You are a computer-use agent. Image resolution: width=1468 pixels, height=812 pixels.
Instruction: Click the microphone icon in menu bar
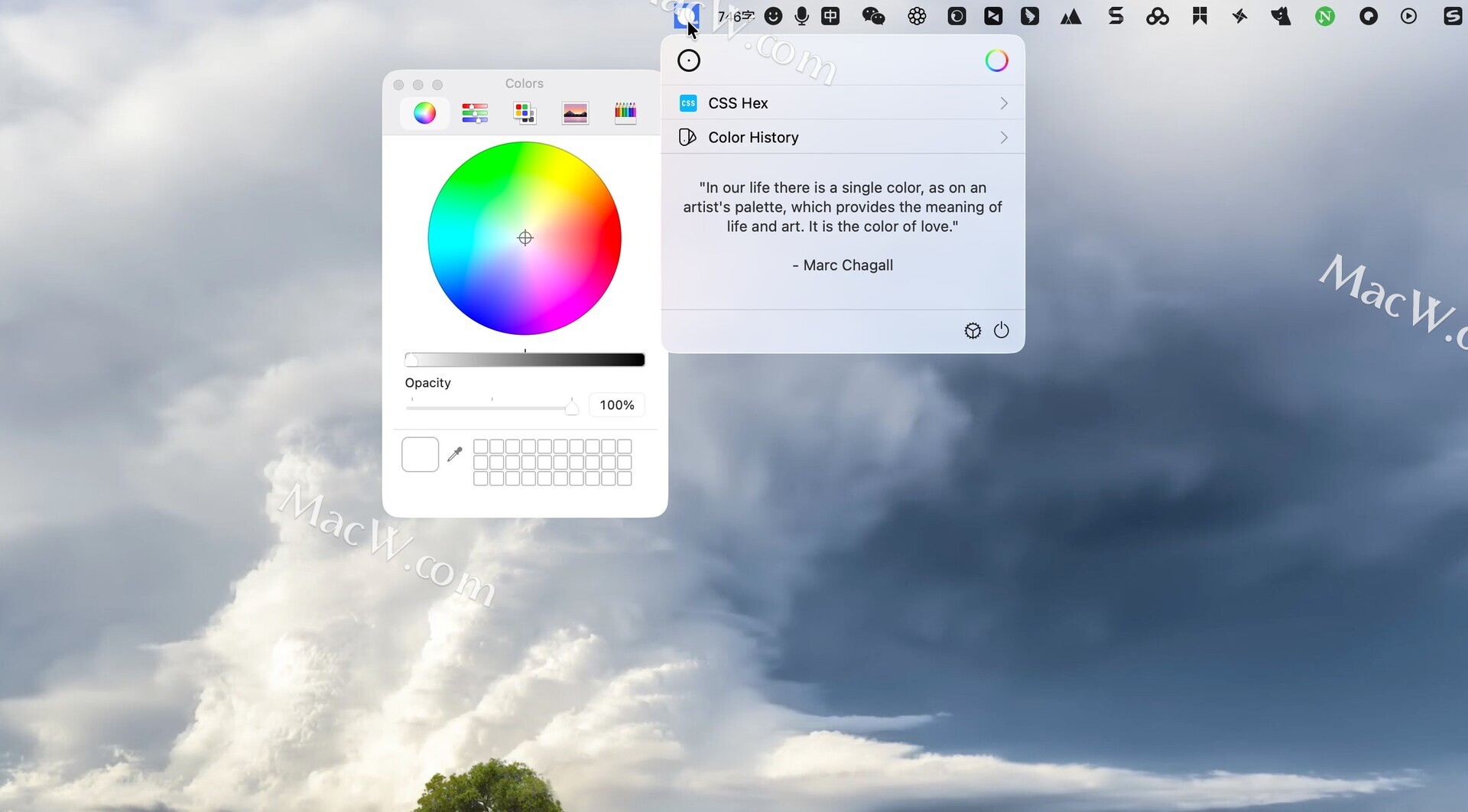click(801, 16)
